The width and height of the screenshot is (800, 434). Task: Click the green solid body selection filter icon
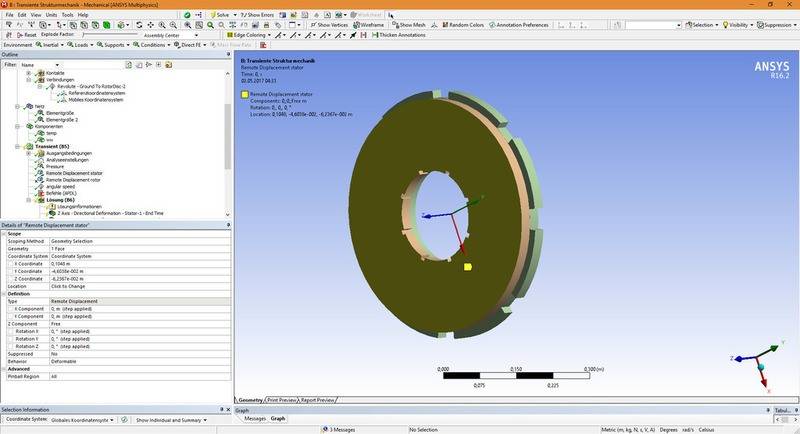pos(106,24)
